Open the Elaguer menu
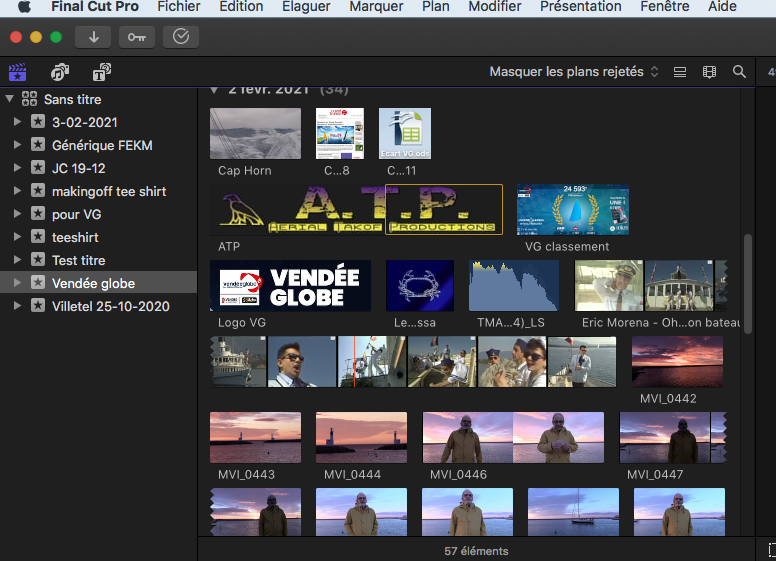Image resolution: width=776 pixels, height=561 pixels. (x=306, y=7)
